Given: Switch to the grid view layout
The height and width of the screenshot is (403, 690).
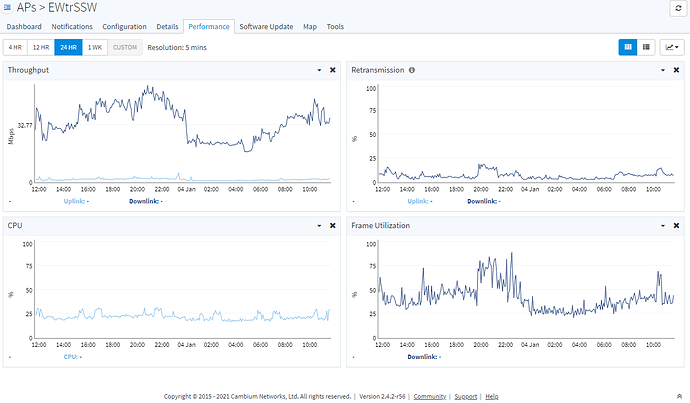Looking at the screenshot, I should [628, 47].
